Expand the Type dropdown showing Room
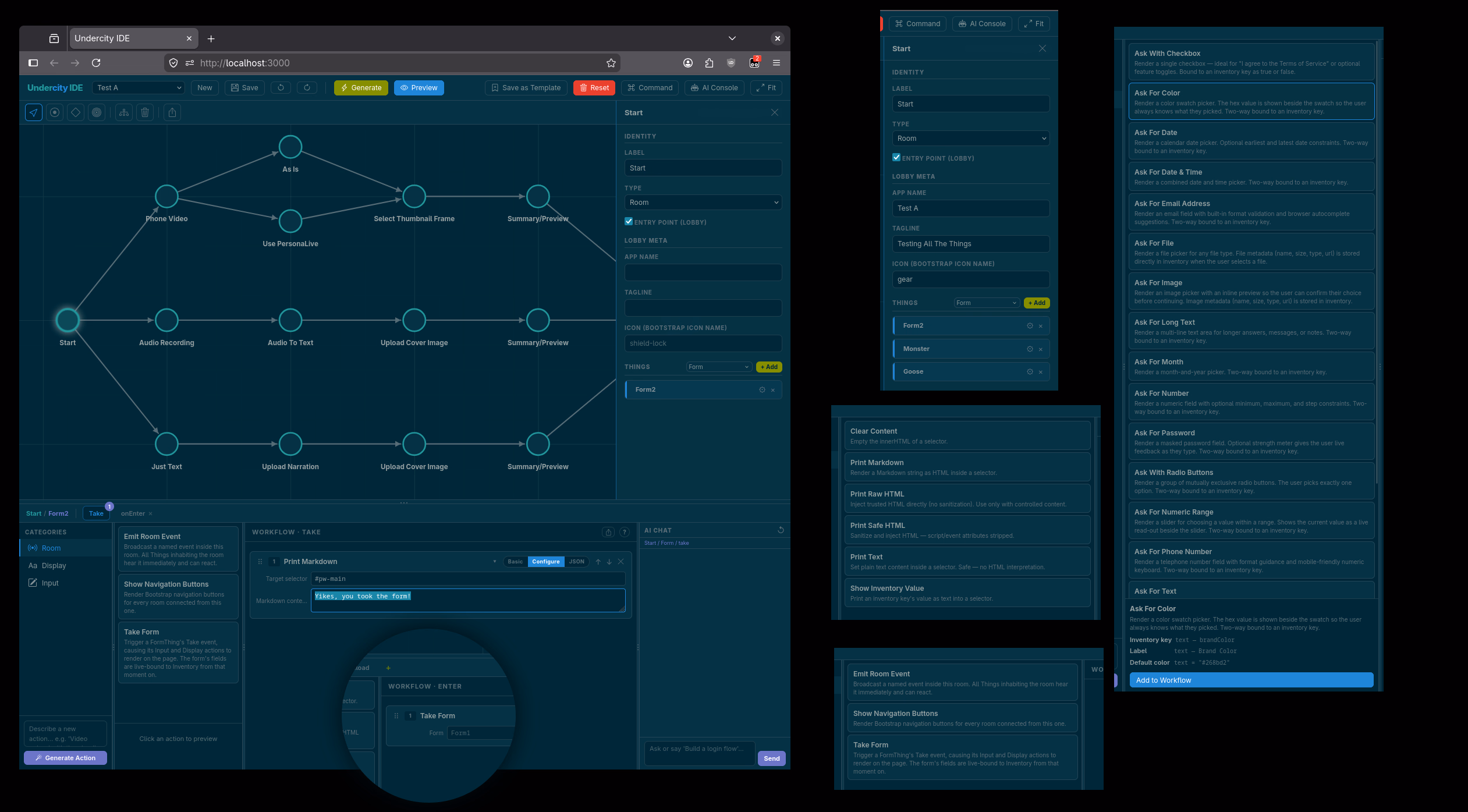This screenshot has width=1468, height=812. click(703, 203)
